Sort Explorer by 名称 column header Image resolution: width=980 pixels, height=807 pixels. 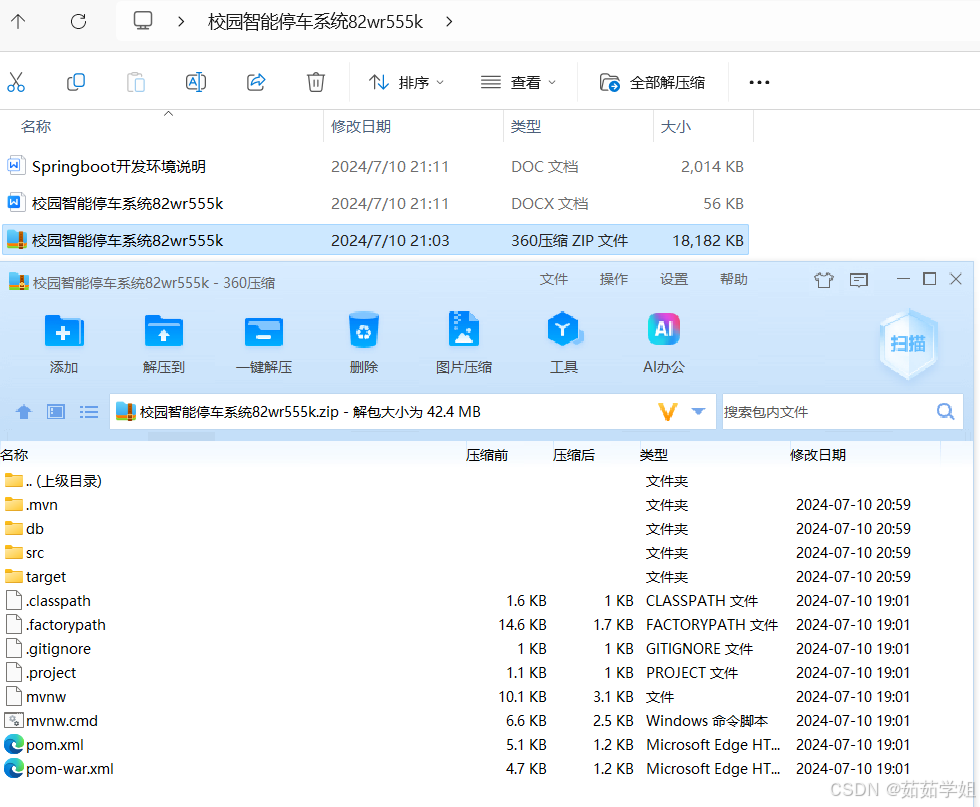[x=36, y=126]
